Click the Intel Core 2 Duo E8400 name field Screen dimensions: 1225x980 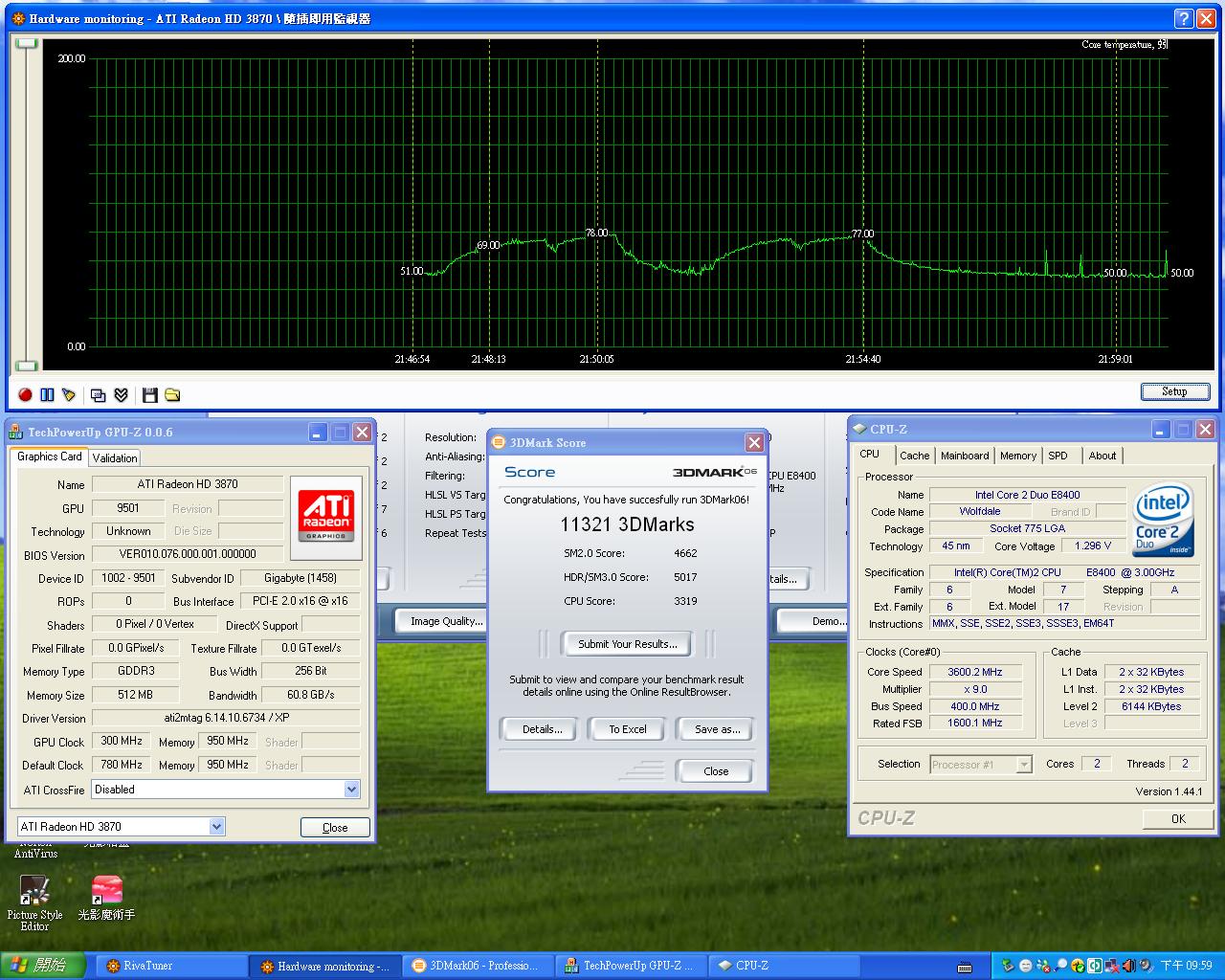1027,495
